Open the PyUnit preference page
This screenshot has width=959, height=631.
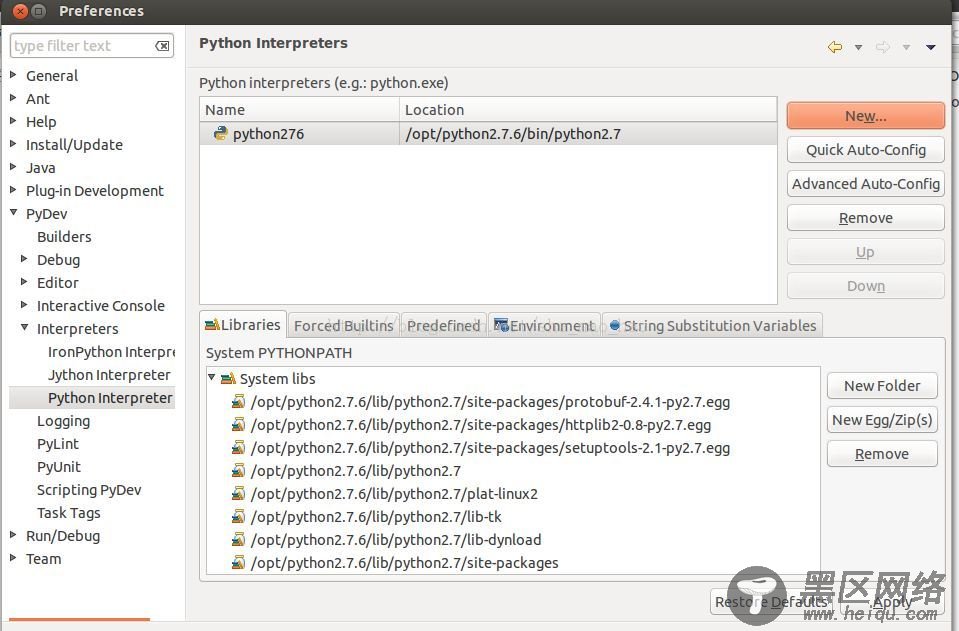[x=59, y=467]
